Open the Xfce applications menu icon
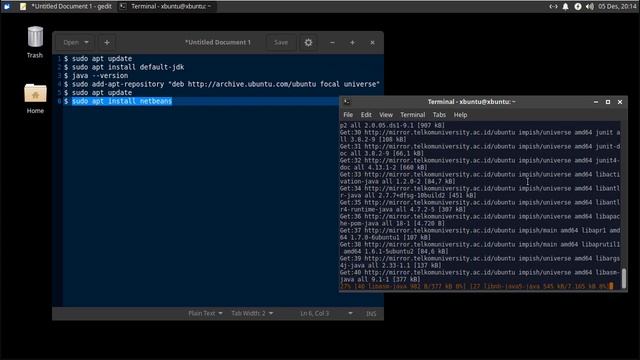Viewport: 640px width, 360px height. click(x=7, y=6)
